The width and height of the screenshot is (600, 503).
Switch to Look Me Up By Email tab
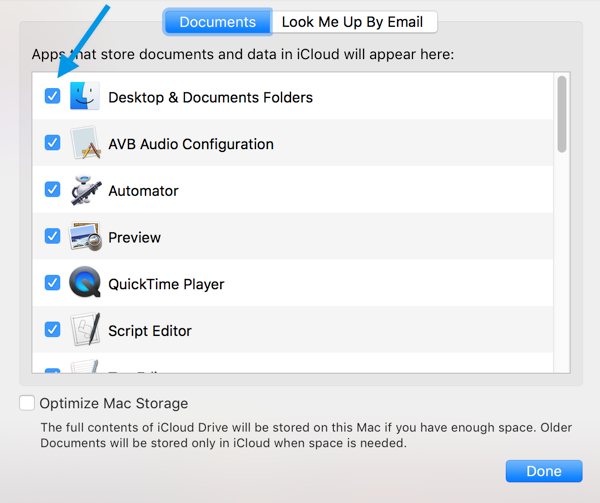tap(354, 22)
